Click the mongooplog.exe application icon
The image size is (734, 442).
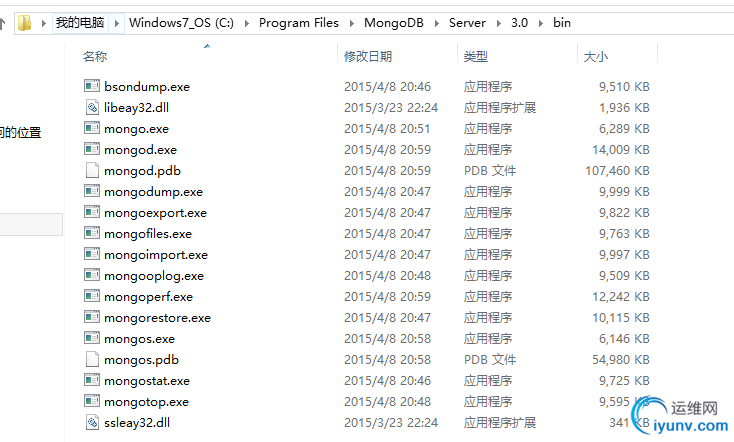pyautogui.click(x=92, y=275)
